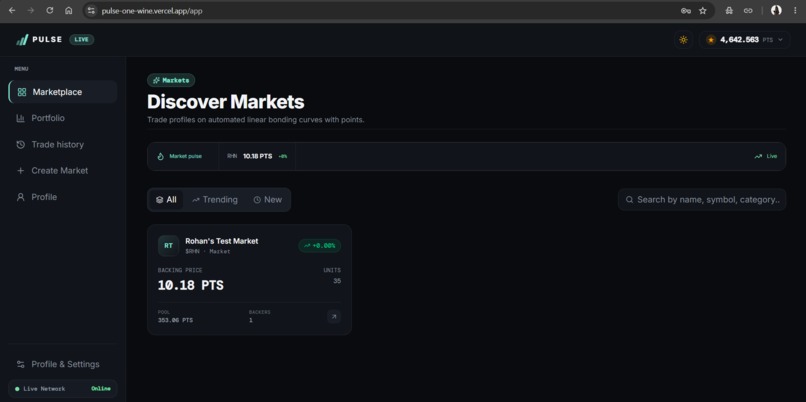This screenshot has height=402, width=806.
Task: Click the +0.00% change badge
Action: coord(320,246)
